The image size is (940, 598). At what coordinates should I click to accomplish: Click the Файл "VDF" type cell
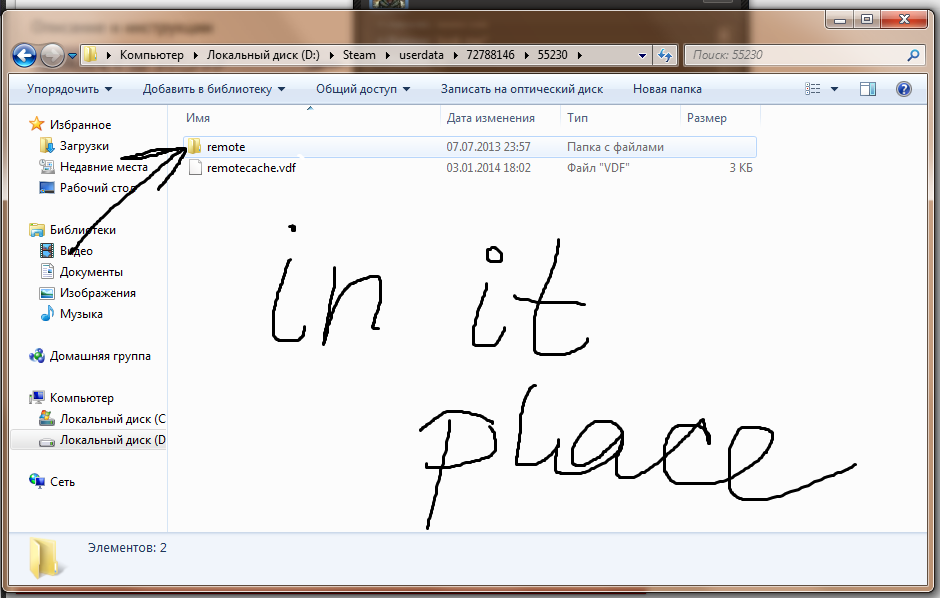598,168
